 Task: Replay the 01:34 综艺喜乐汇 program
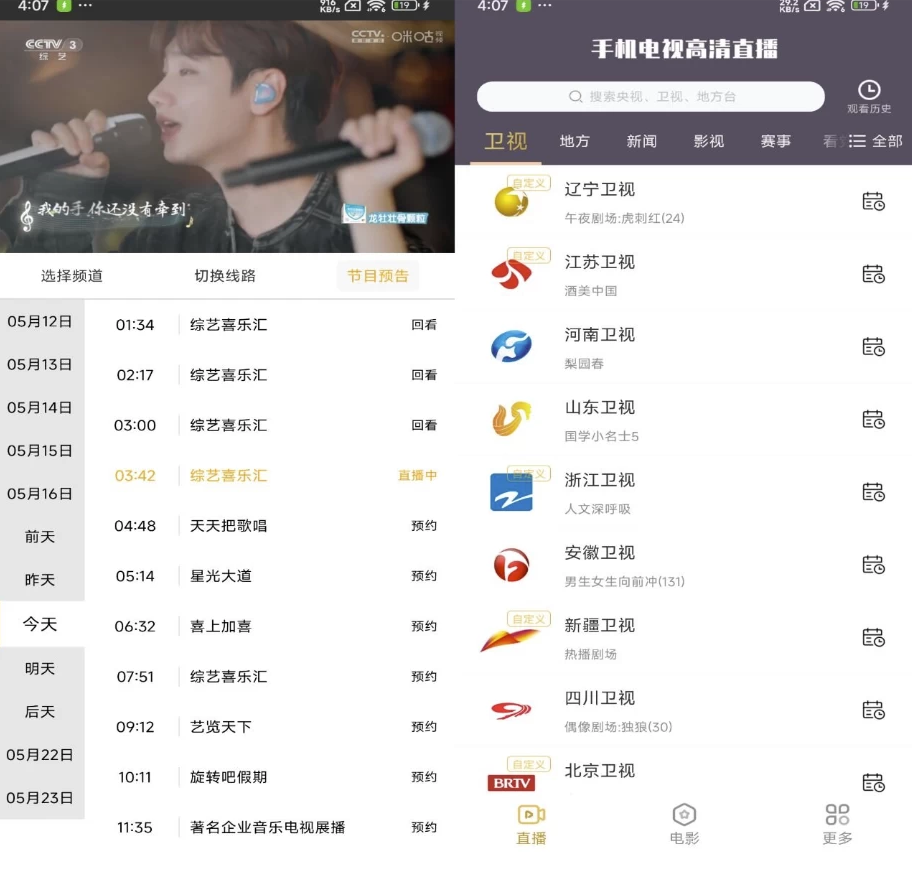coord(424,325)
